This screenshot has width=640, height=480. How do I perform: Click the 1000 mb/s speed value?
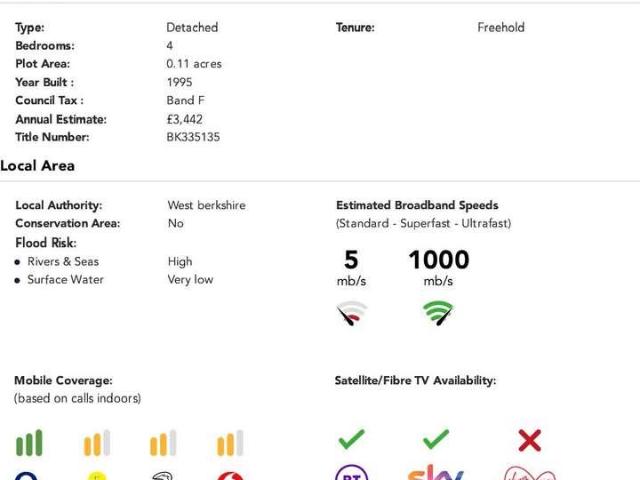[439, 267]
